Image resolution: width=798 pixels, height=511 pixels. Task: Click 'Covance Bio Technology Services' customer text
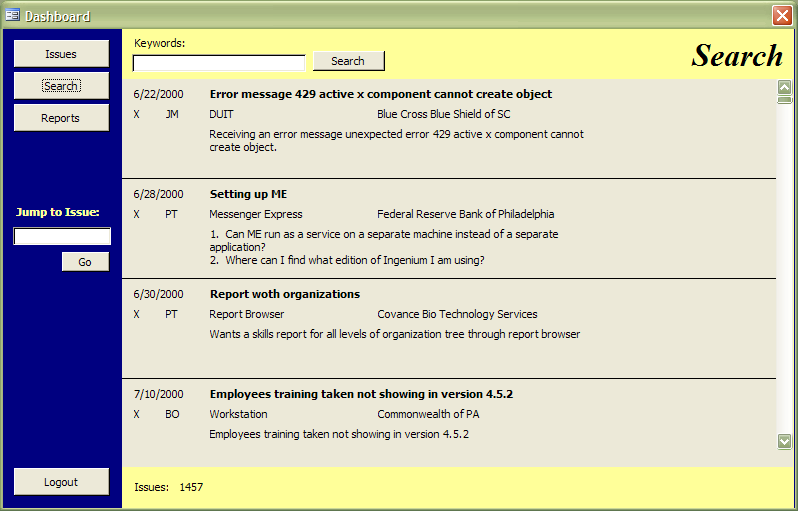tap(457, 314)
